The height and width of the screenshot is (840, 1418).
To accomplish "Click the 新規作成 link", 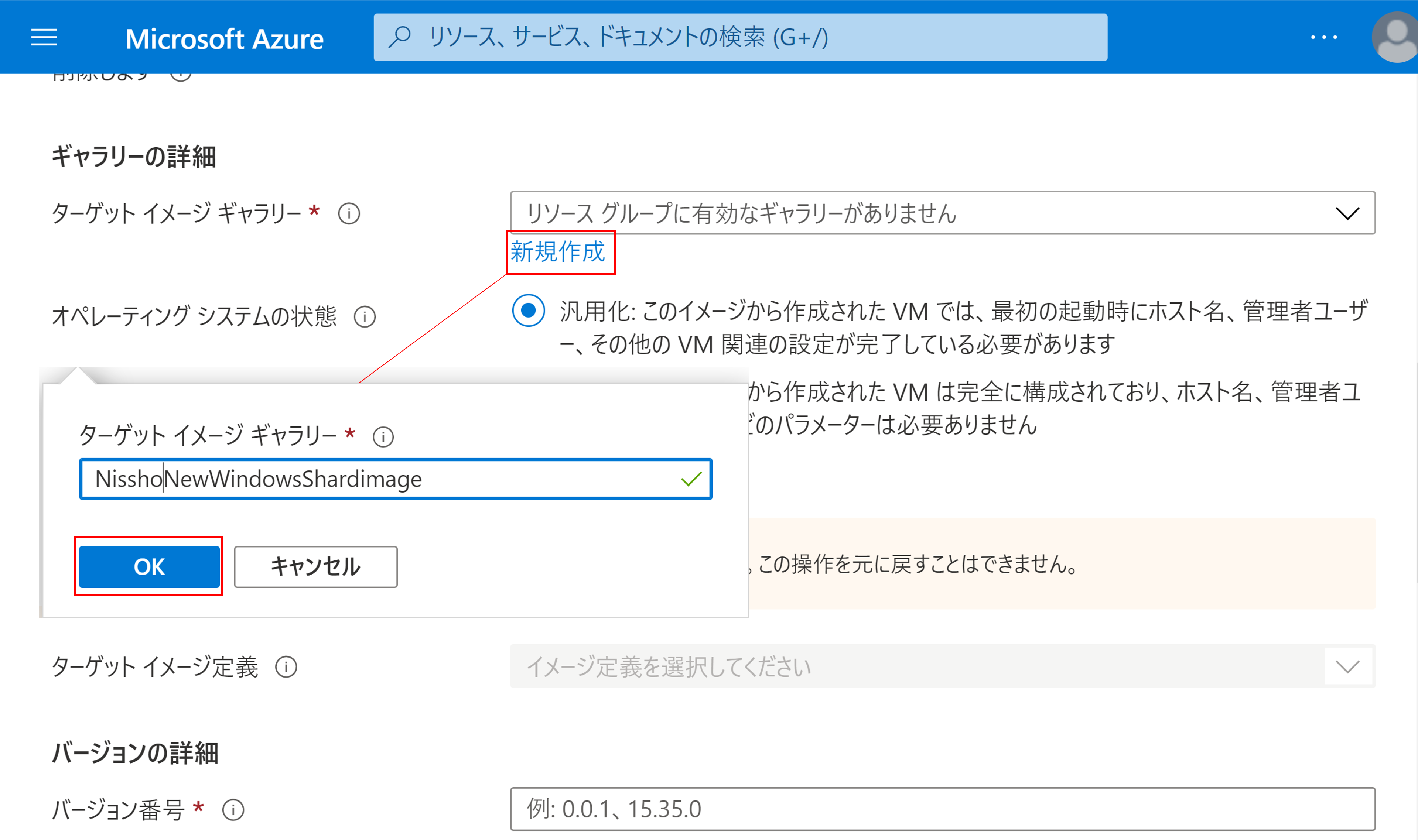I will coord(558,252).
